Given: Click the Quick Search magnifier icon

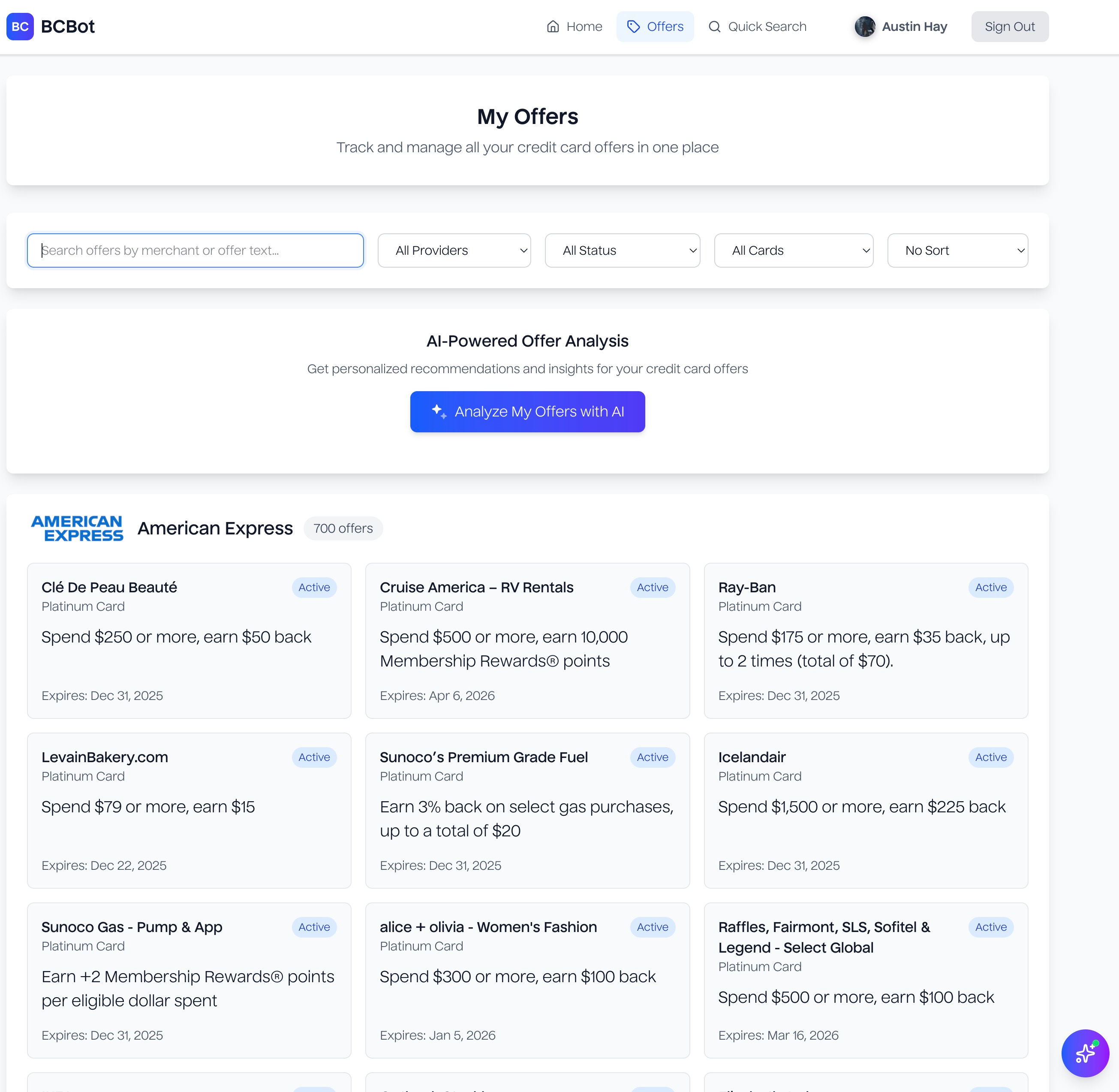Looking at the screenshot, I should click(x=714, y=27).
